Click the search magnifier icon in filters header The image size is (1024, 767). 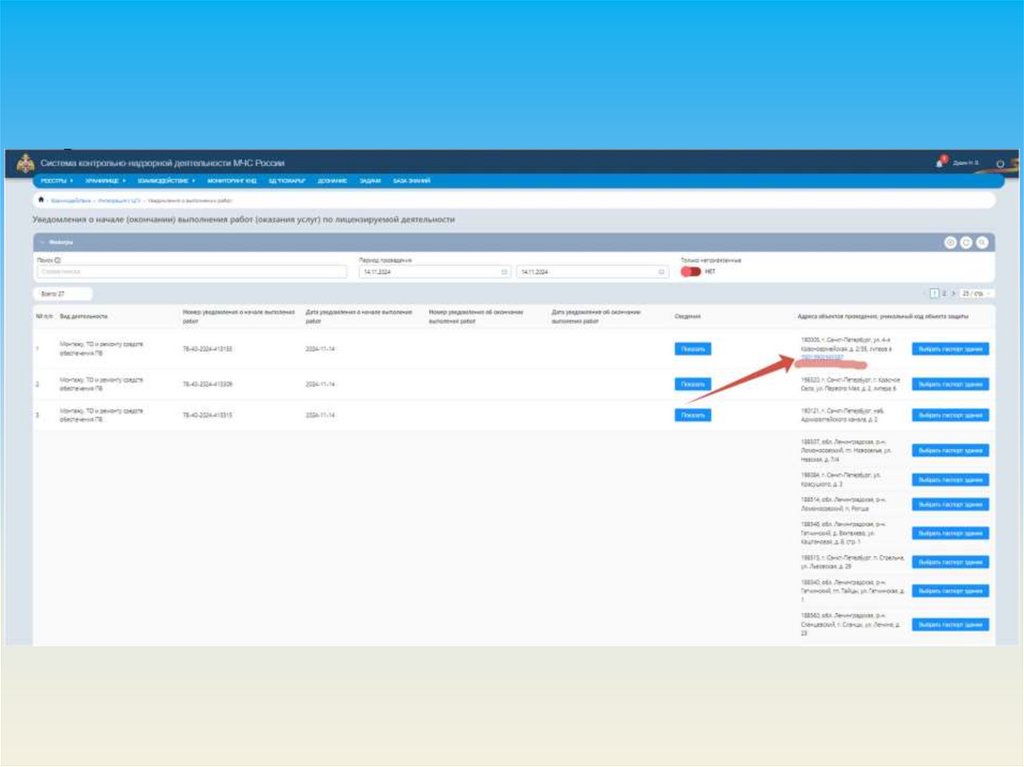coord(982,242)
